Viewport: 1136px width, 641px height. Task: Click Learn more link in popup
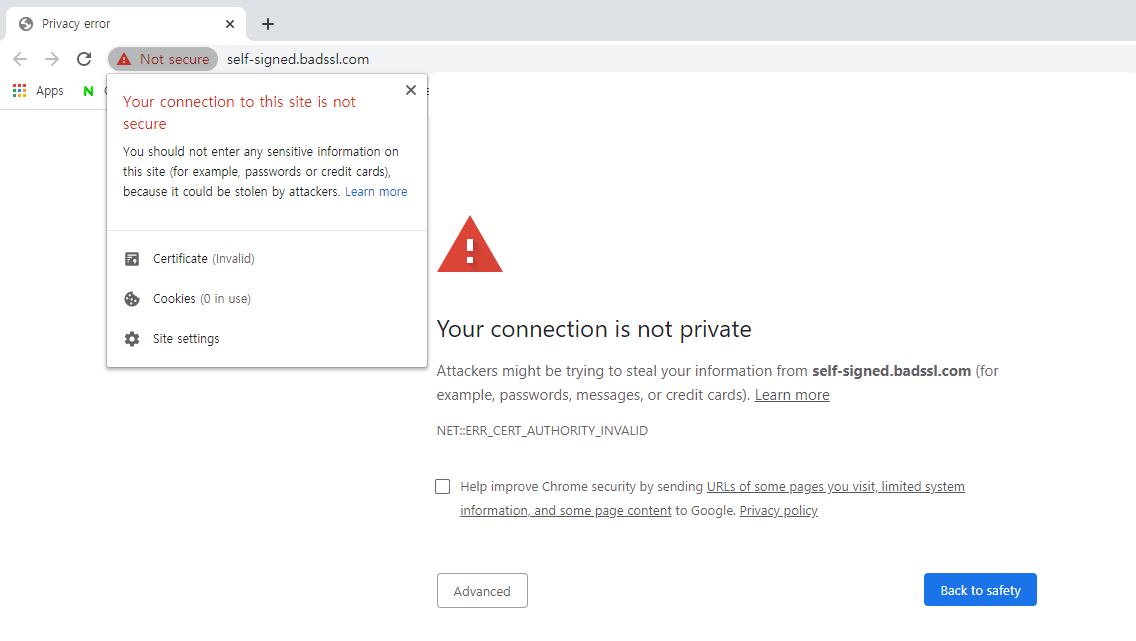pyautogui.click(x=376, y=192)
